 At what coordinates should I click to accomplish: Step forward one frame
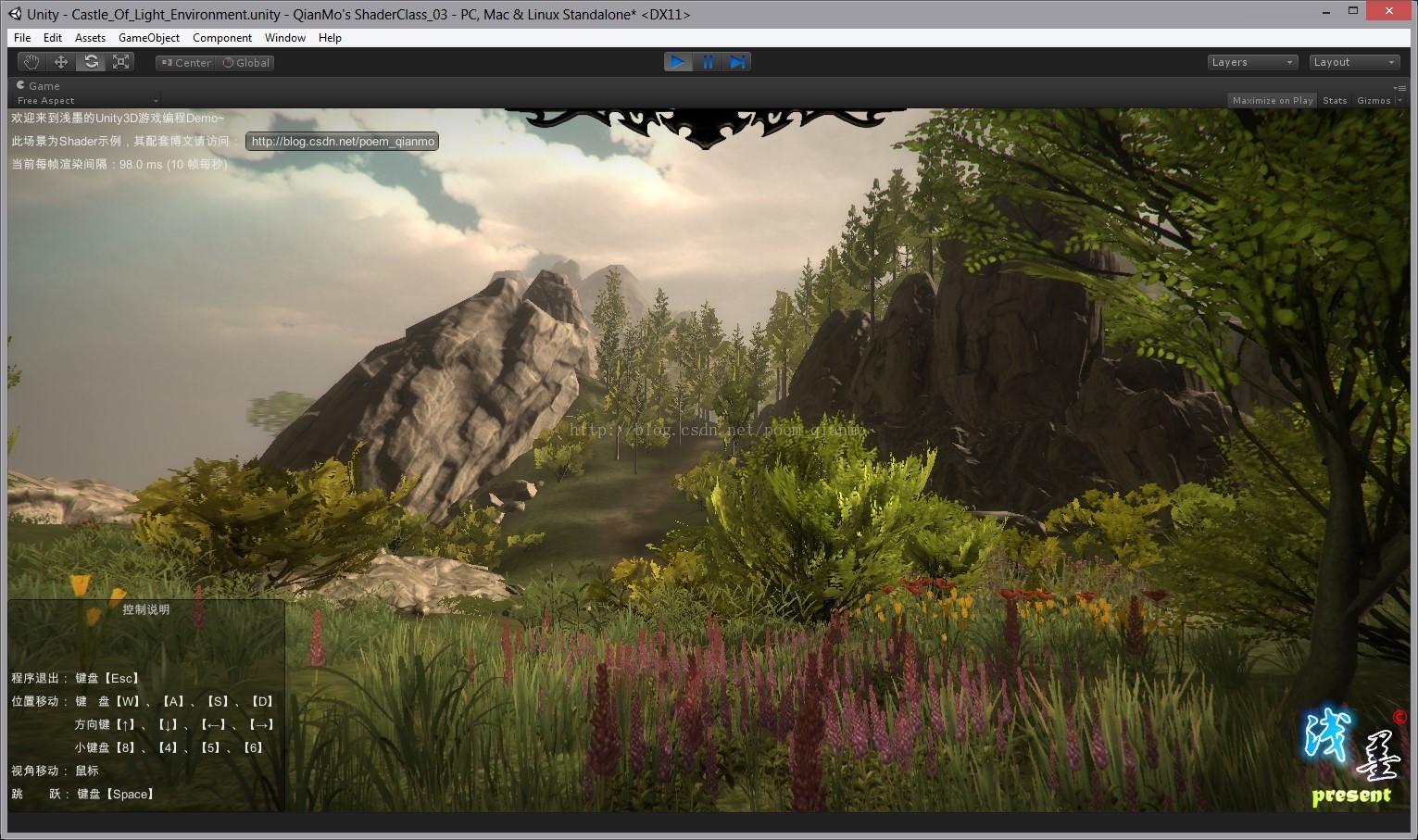coord(737,62)
